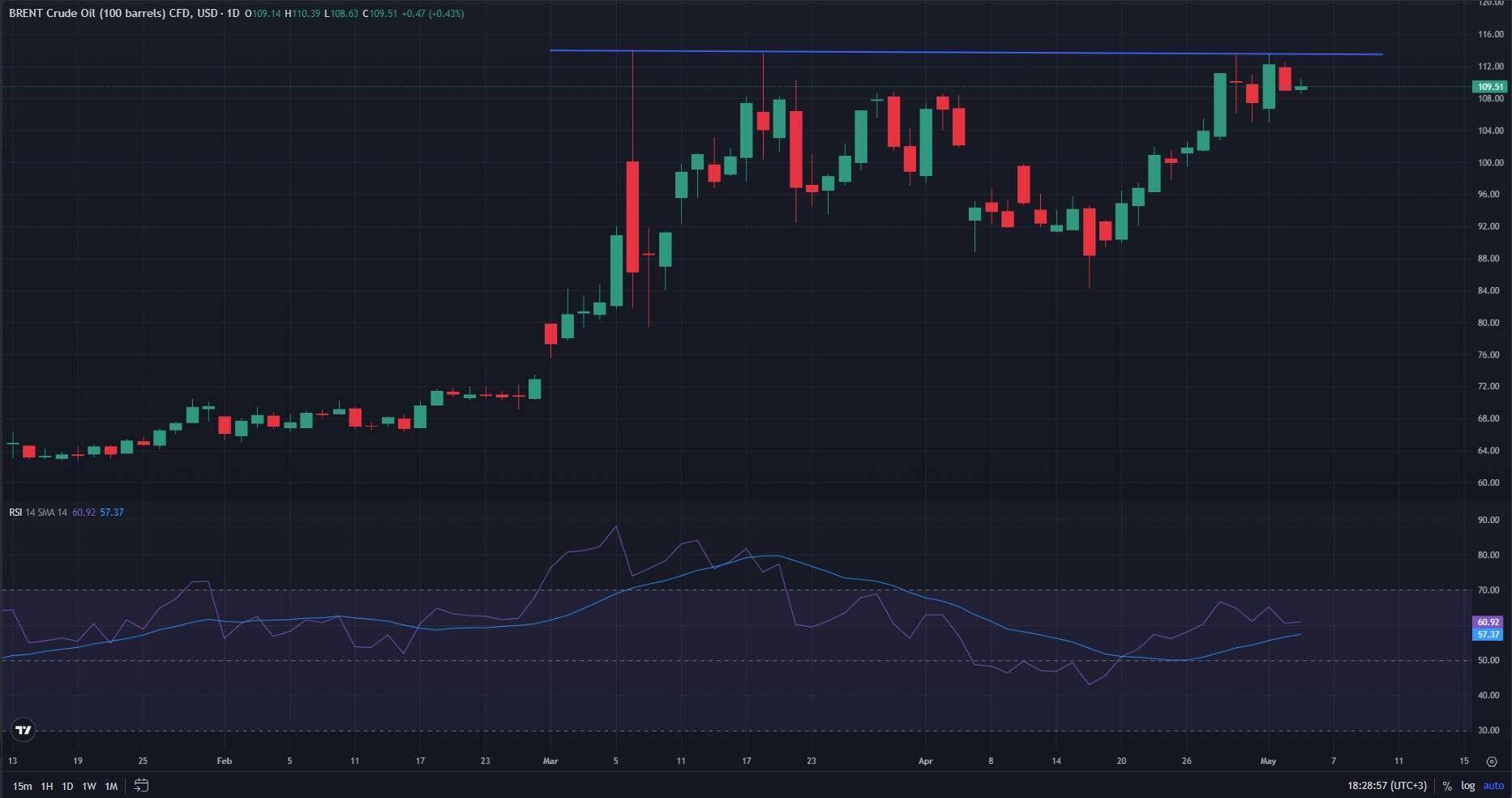Select the 1D timeframe
Screen dimensions: 1512x798
67,786
